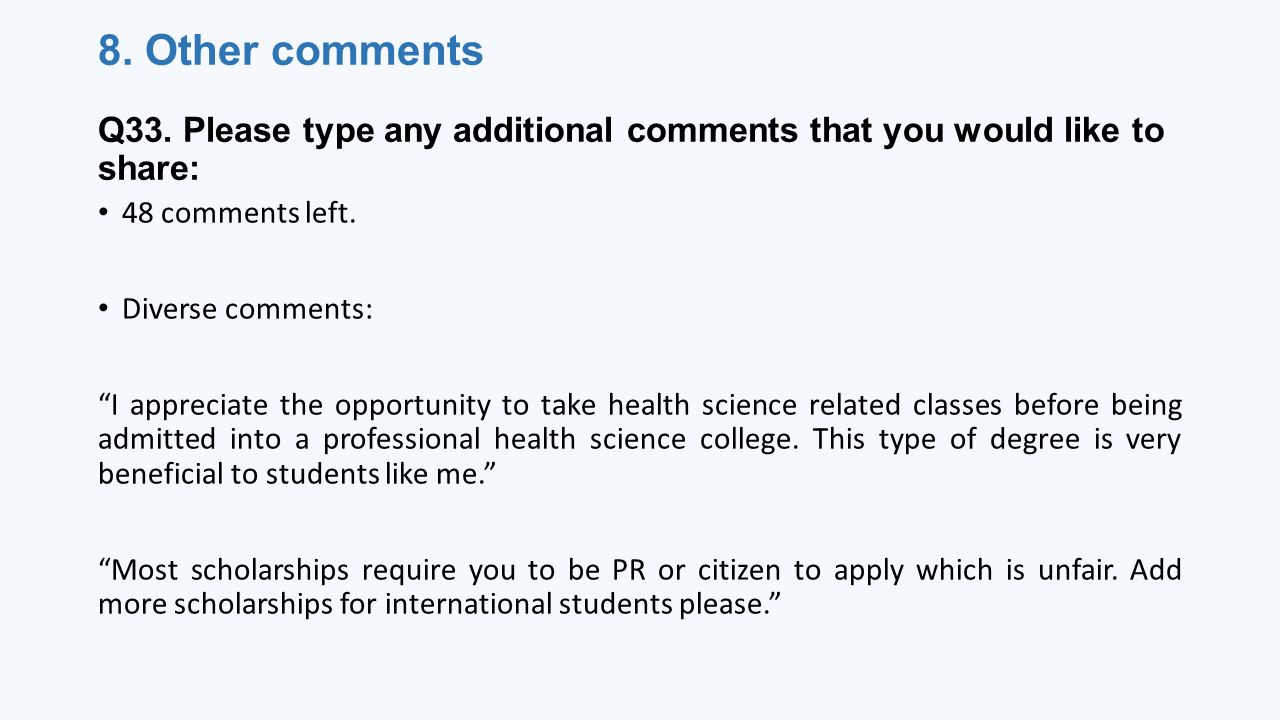Click the bullet marker before "Diverse comments"
This screenshot has height=720, width=1280.
(103, 308)
